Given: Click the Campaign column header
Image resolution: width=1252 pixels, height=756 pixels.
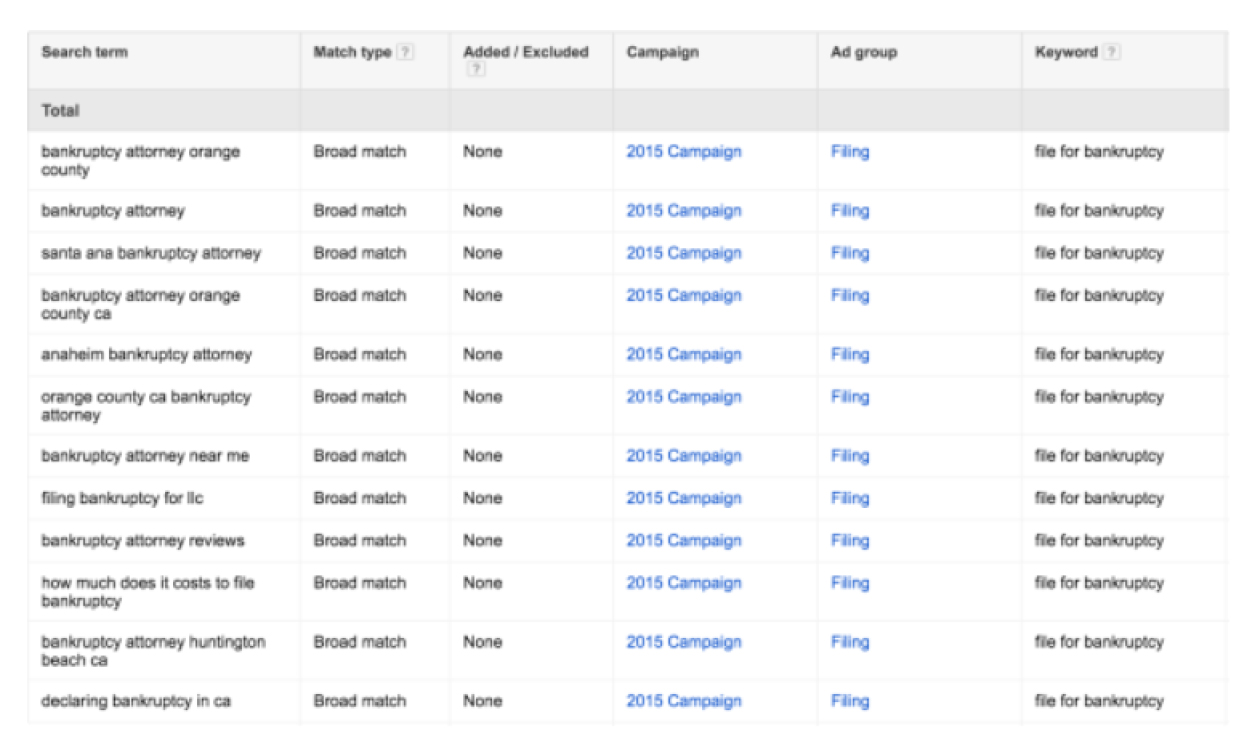Looking at the screenshot, I should (662, 52).
